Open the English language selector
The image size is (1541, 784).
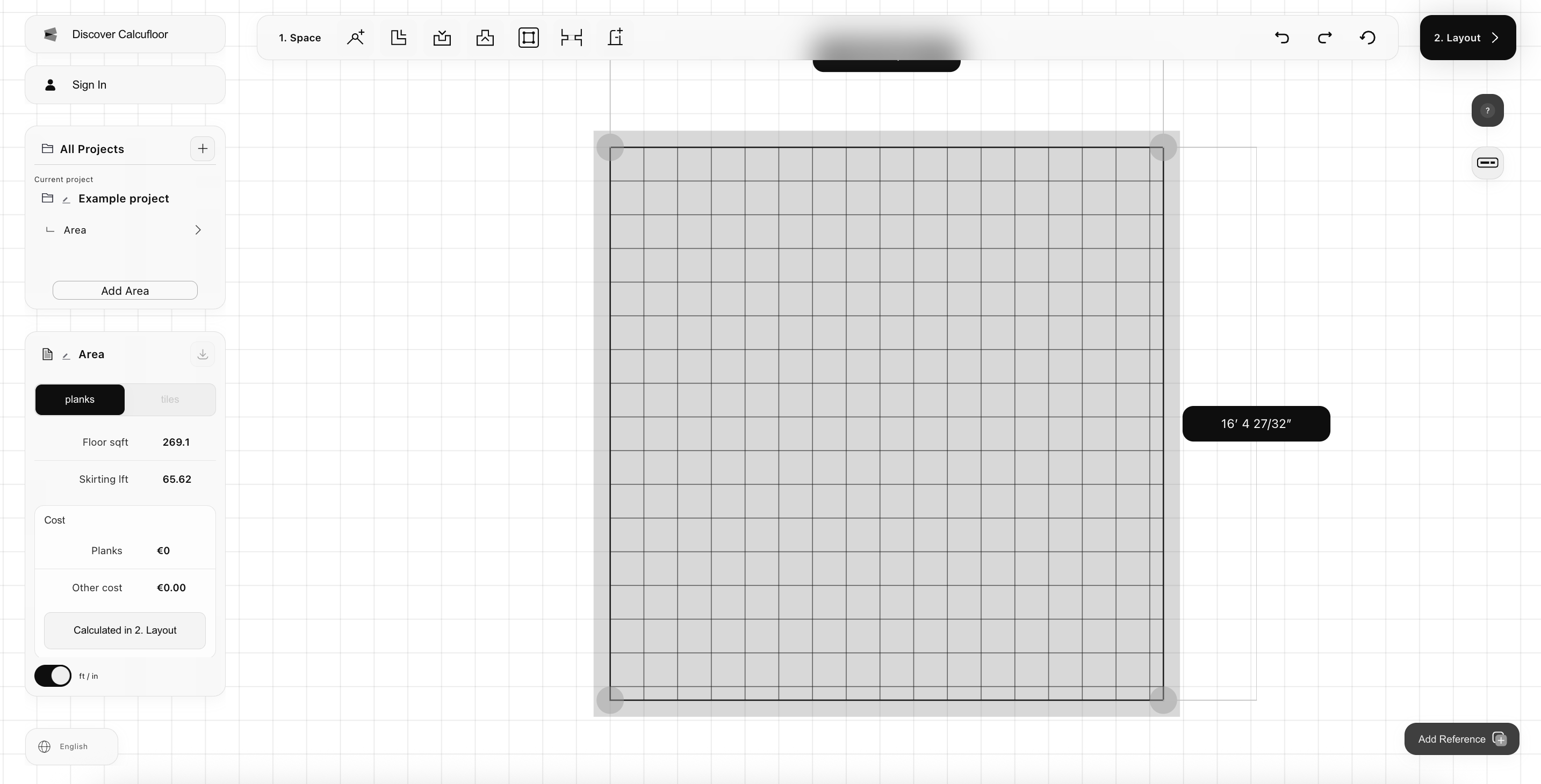click(x=72, y=746)
